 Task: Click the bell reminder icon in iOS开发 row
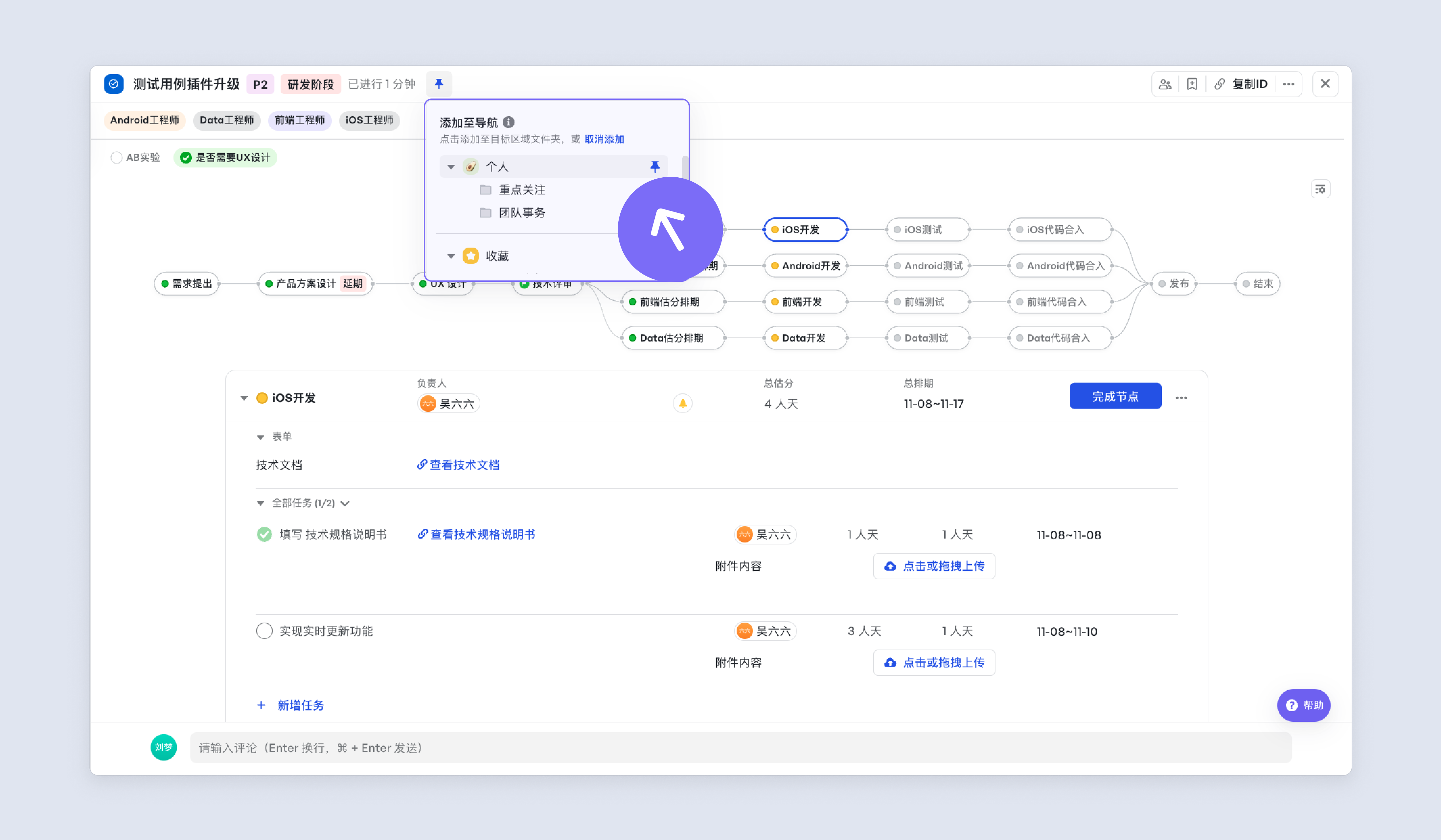pyautogui.click(x=682, y=404)
